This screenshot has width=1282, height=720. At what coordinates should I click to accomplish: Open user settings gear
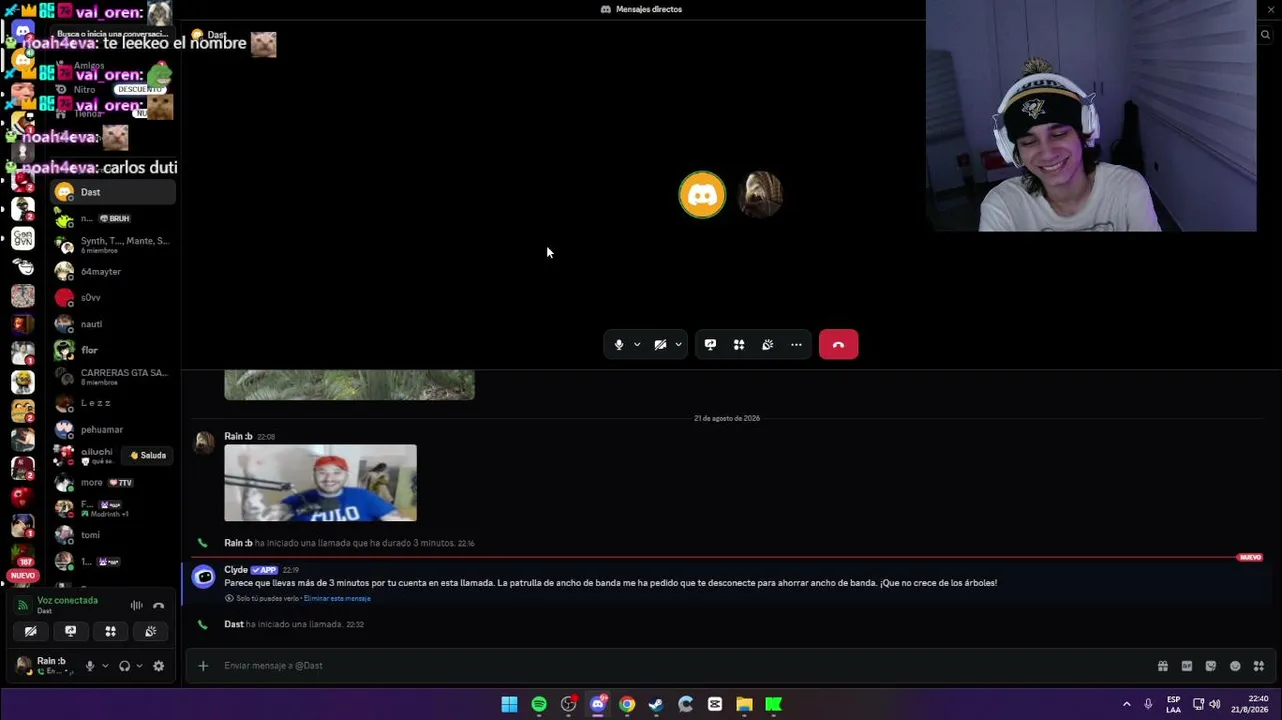tap(158, 666)
